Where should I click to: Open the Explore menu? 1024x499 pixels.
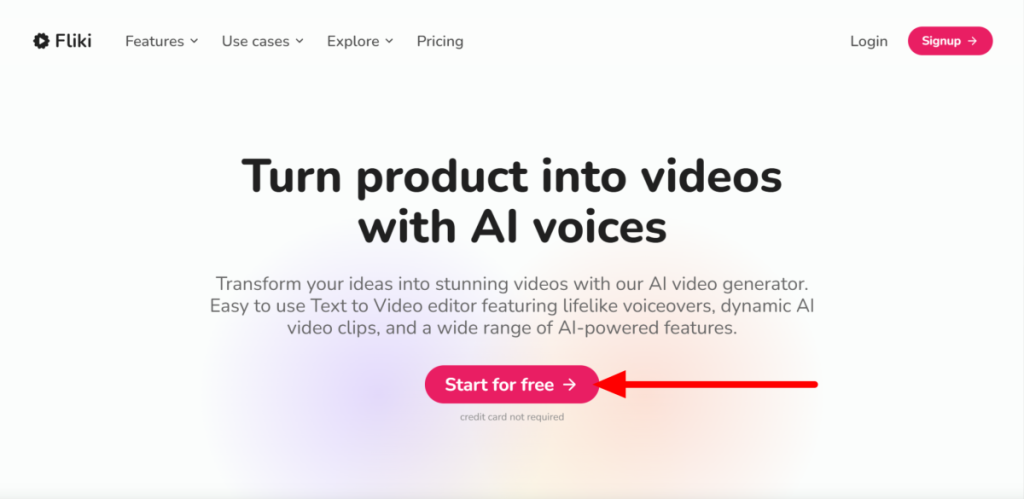[x=353, y=41]
